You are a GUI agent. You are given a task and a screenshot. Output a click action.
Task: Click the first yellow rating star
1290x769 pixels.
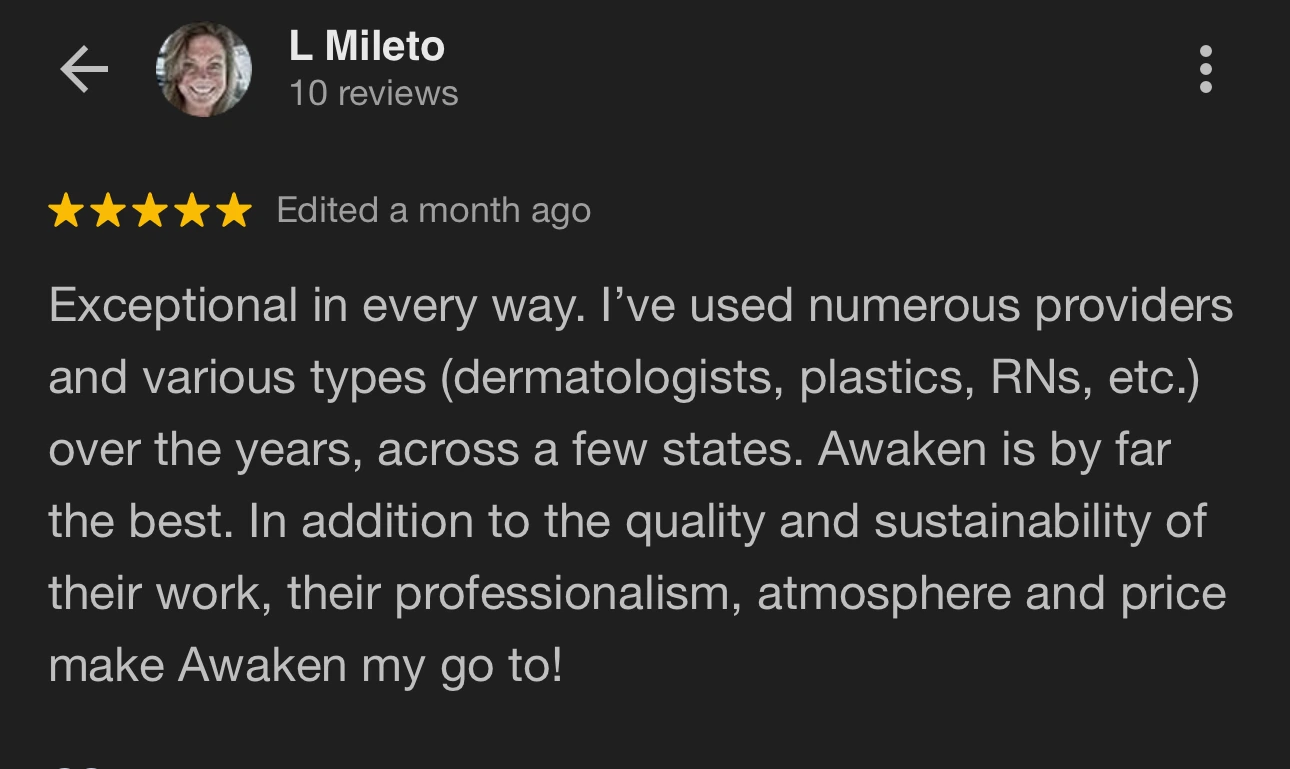click(66, 211)
